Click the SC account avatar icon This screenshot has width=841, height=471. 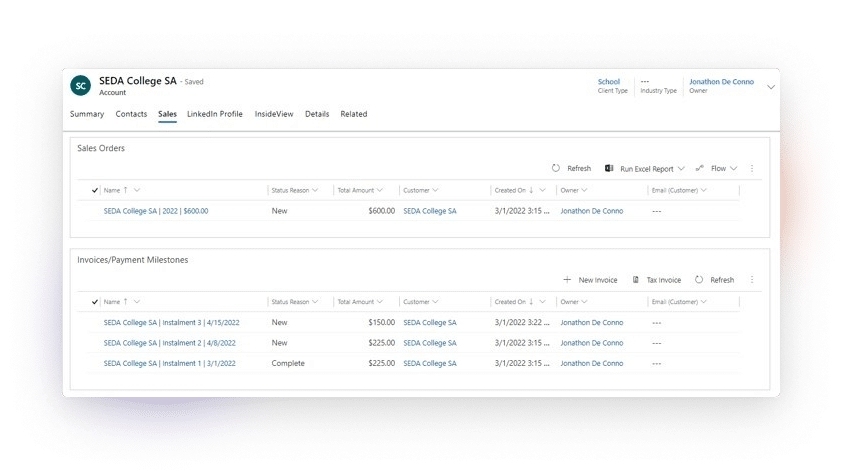(80, 85)
